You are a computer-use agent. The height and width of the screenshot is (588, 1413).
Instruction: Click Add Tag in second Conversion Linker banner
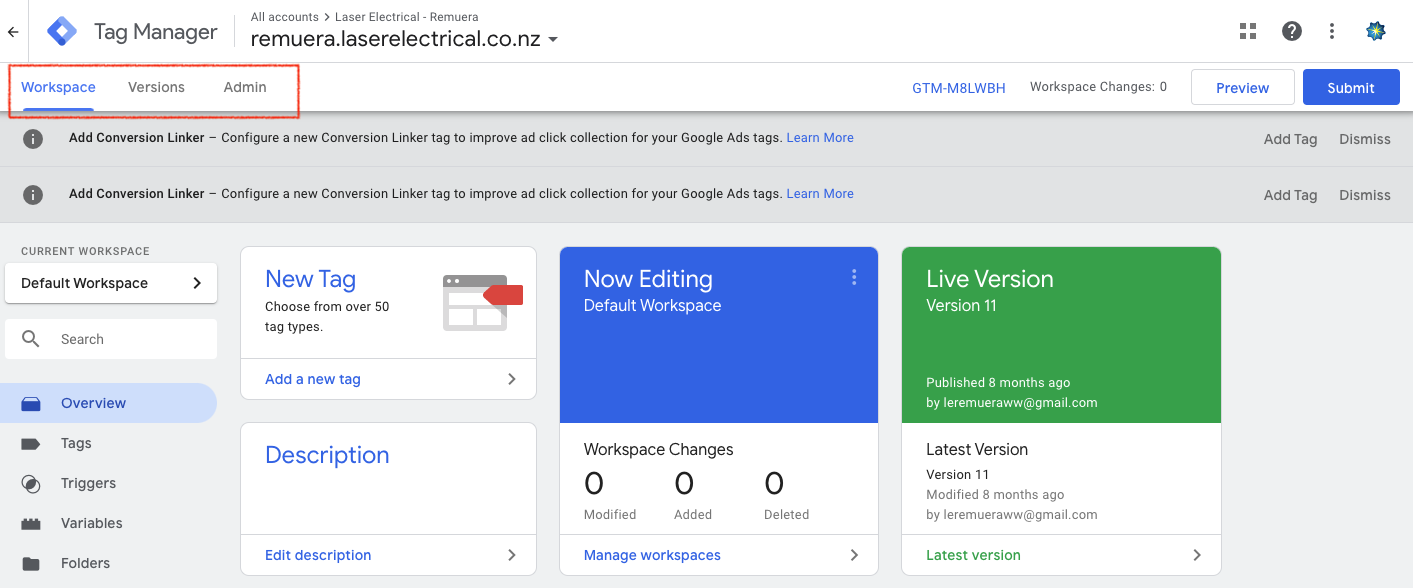[x=1290, y=195]
